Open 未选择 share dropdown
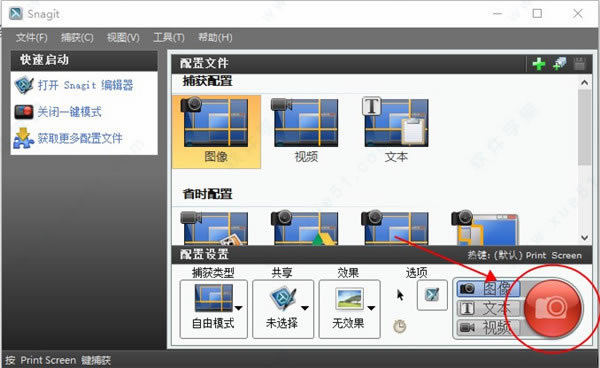 [x=283, y=309]
